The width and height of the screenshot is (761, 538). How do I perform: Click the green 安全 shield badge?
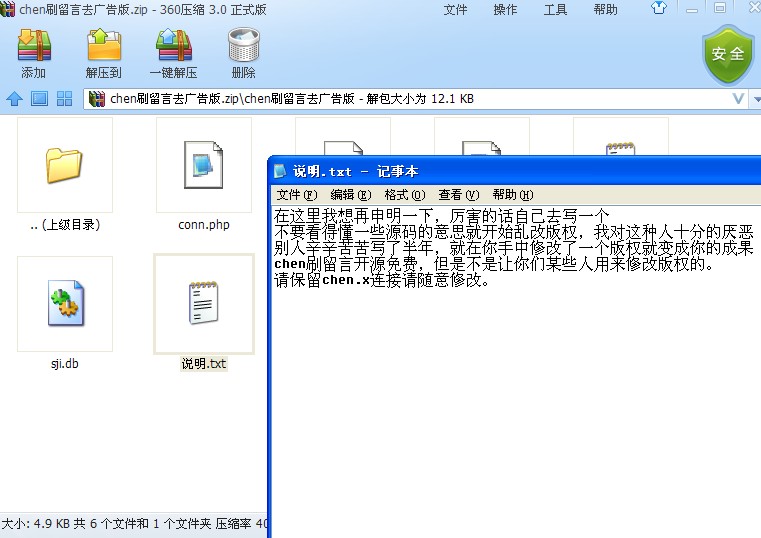coord(727,53)
